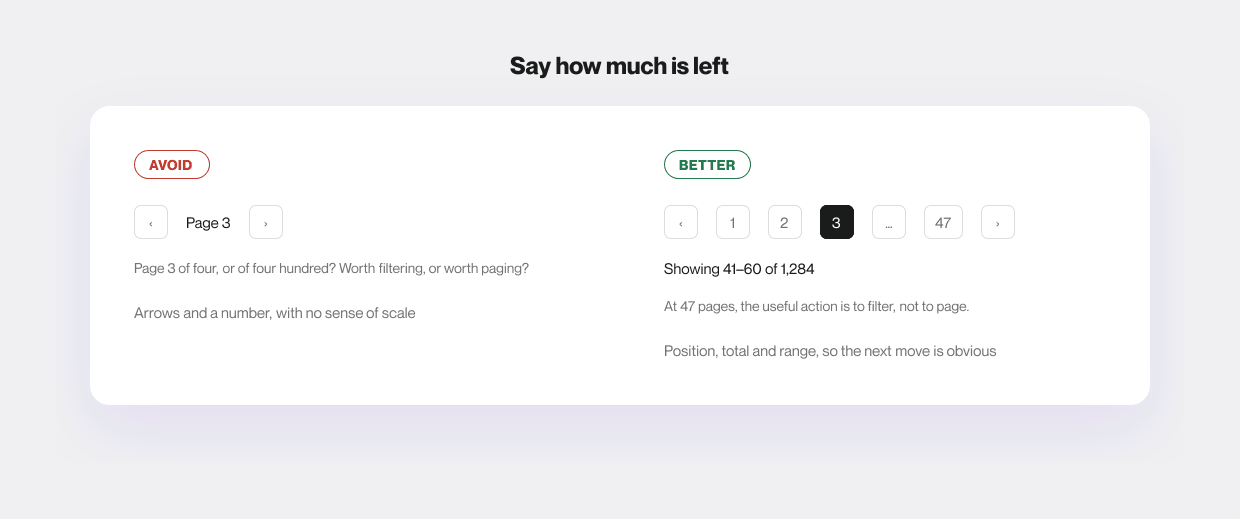The width and height of the screenshot is (1240, 519).
Task: Select page 2 in pagination
Action: pyautogui.click(x=785, y=222)
